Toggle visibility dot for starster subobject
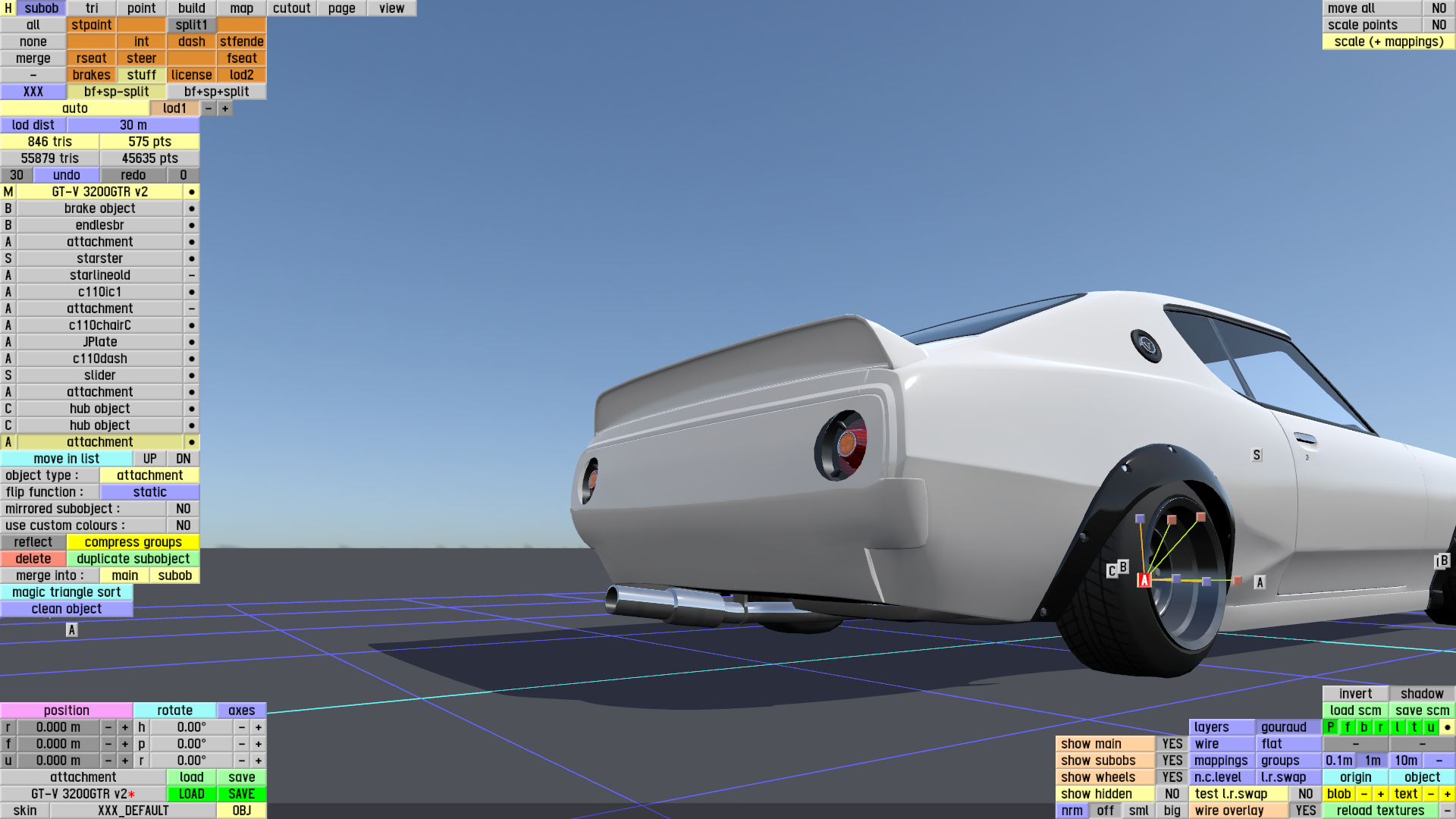 pyautogui.click(x=191, y=259)
